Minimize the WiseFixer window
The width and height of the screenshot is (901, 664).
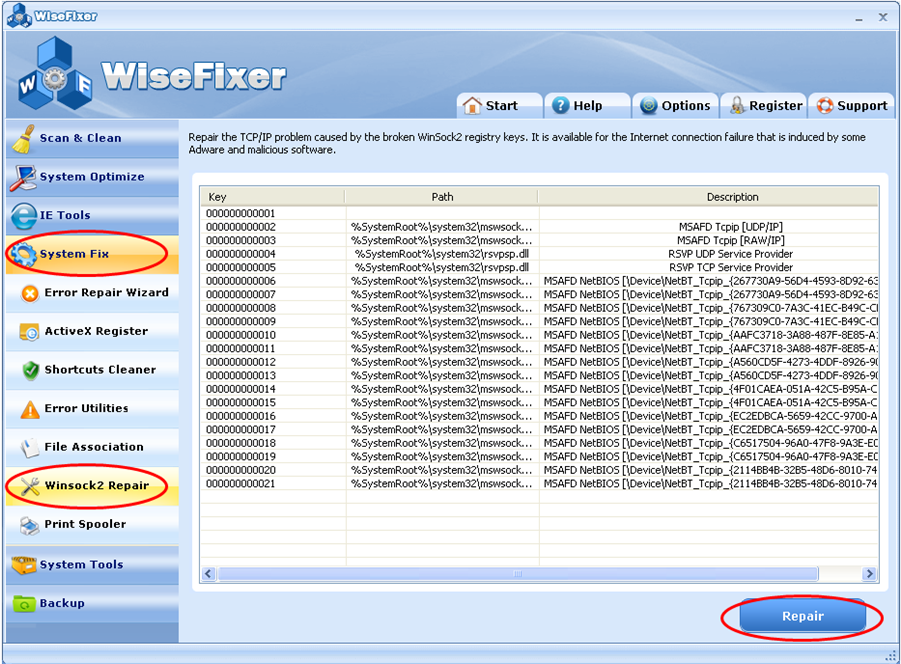click(x=858, y=18)
